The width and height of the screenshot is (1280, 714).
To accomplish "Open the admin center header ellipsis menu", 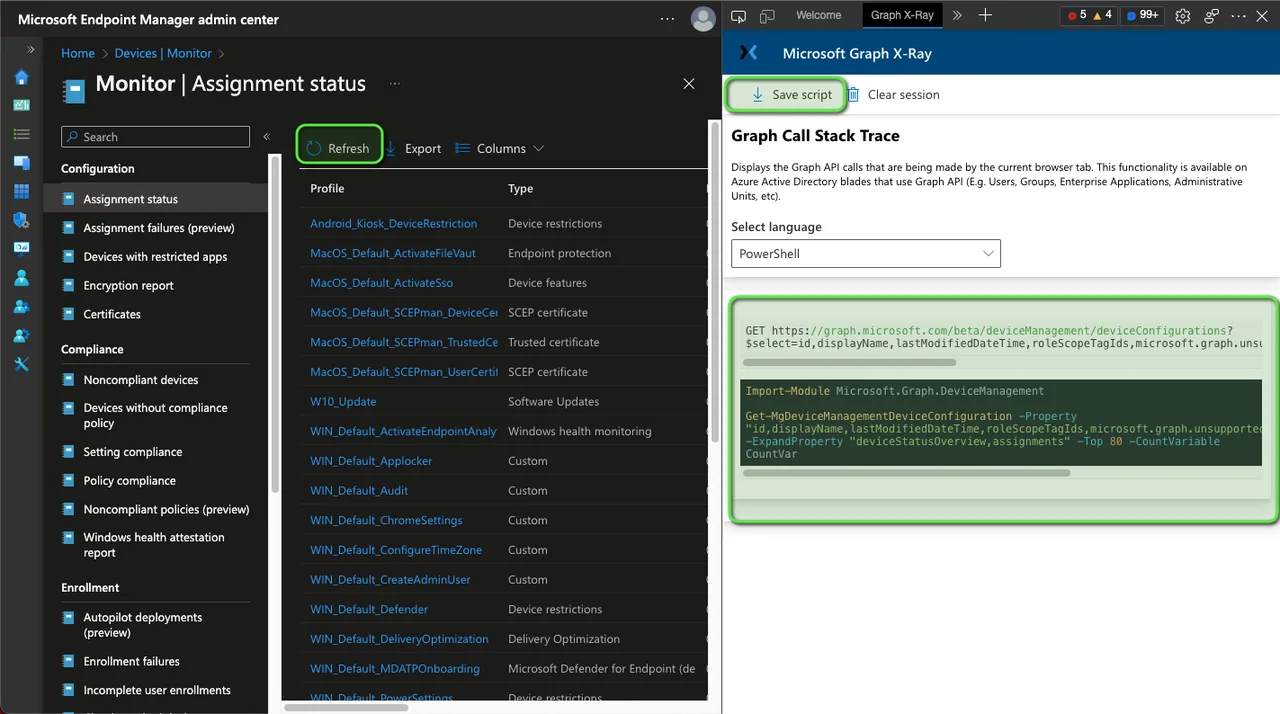I will [x=668, y=19].
